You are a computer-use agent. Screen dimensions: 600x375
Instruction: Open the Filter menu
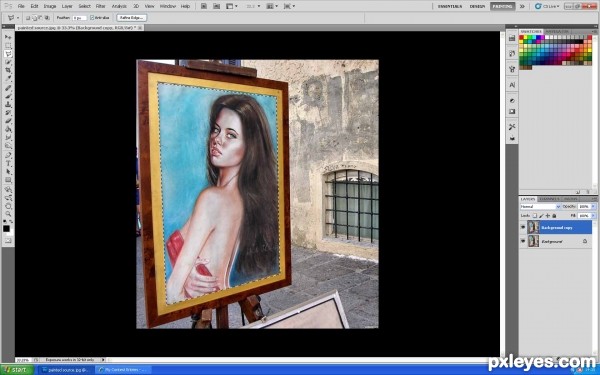tap(101, 6)
